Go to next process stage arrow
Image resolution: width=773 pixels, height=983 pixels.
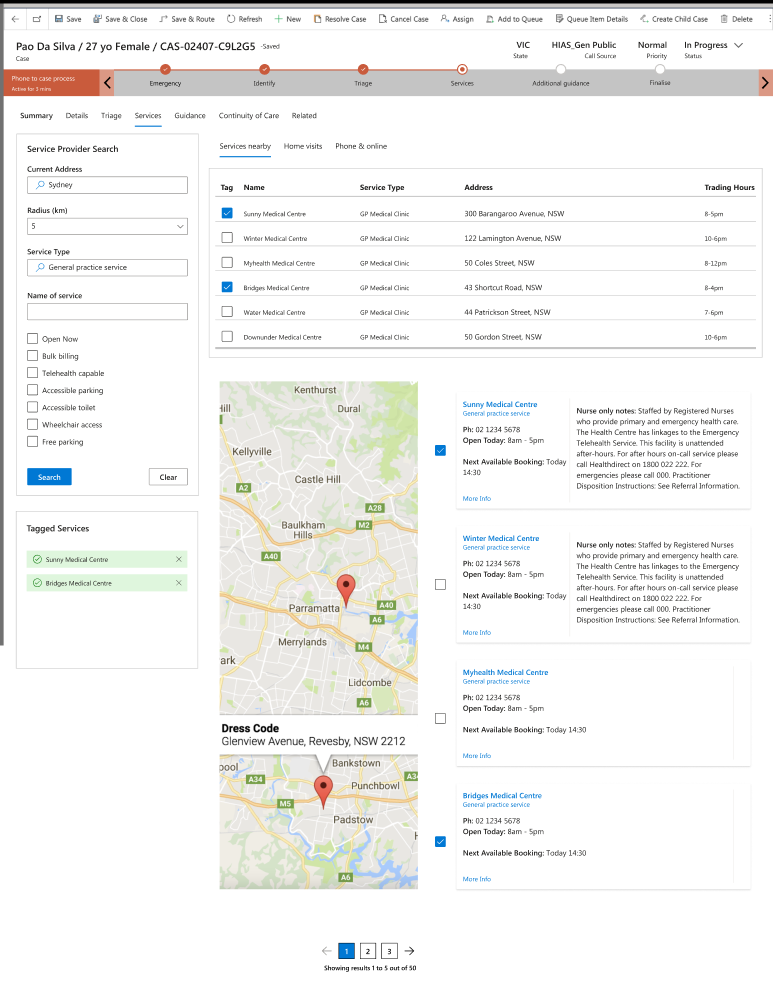tap(765, 83)
